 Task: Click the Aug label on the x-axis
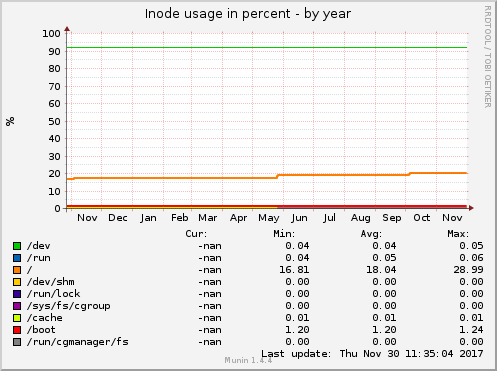click(361, 218)
